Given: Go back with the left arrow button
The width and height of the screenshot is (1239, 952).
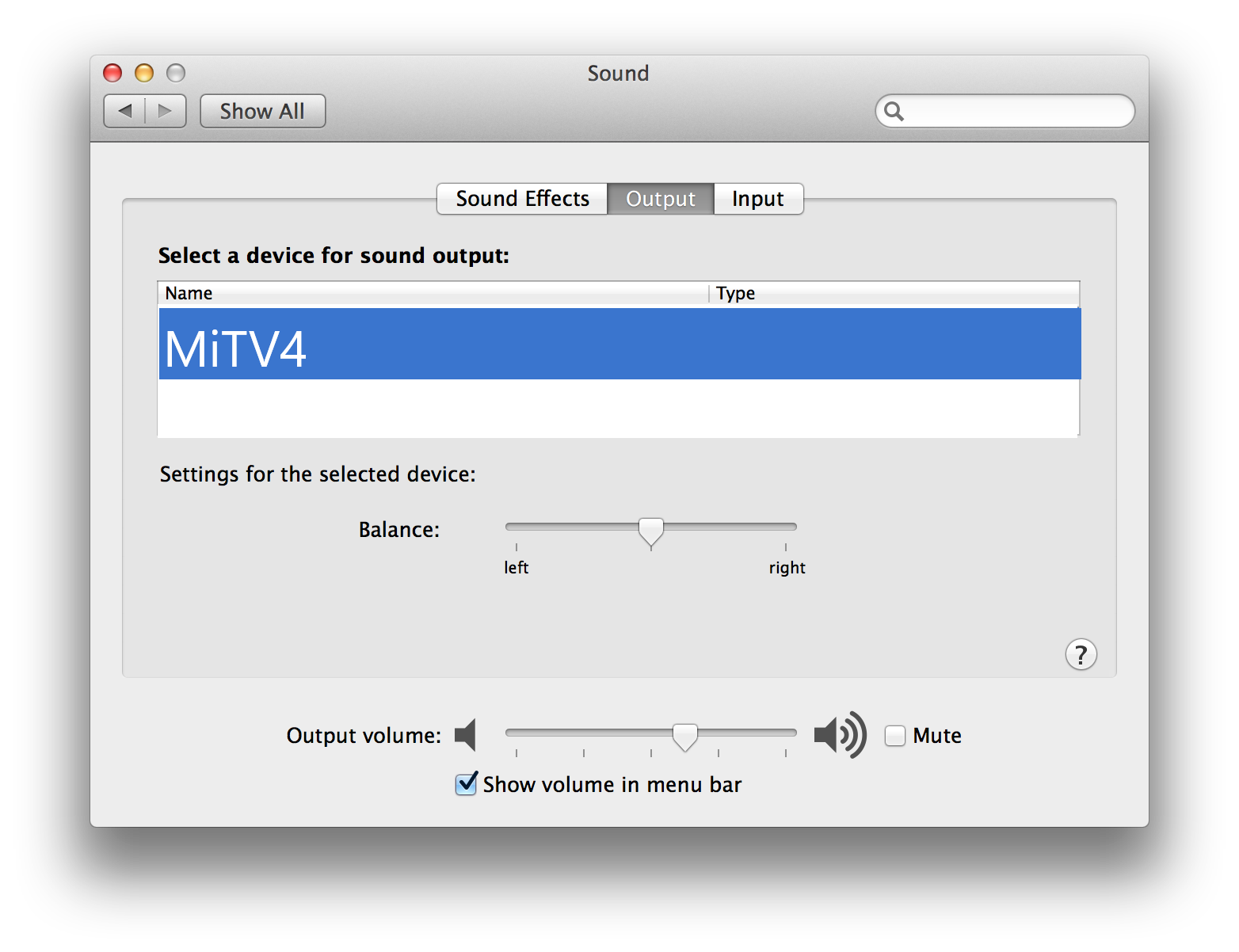Looking at the screenshot, I should coord(124,111).
